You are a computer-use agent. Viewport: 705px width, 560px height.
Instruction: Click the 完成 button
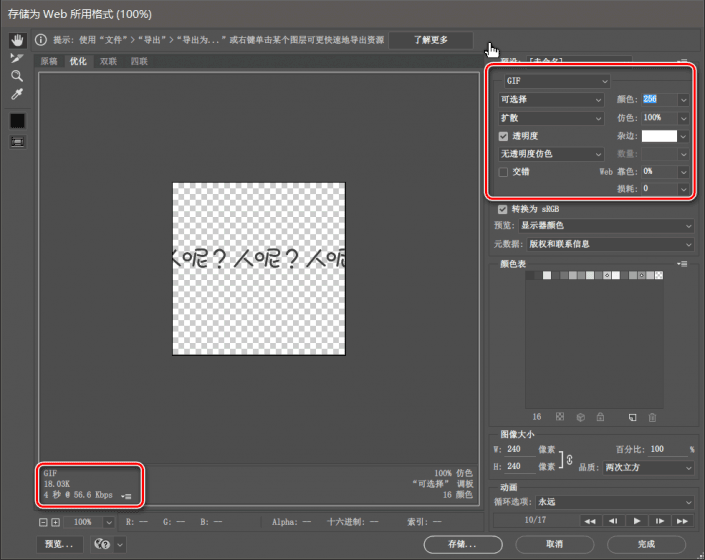[x=646, y=544]
